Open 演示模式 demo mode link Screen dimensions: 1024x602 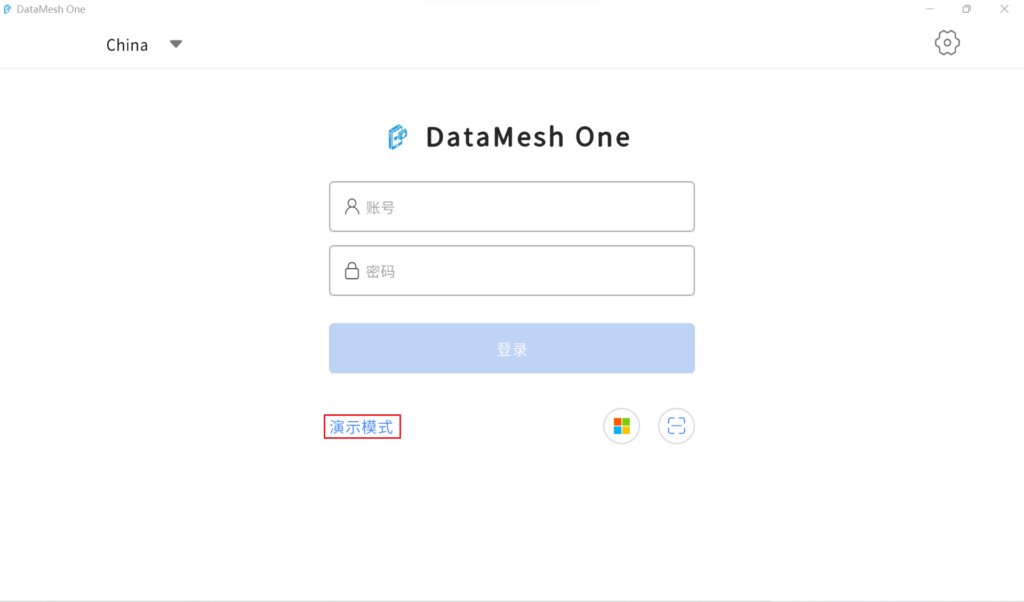361,427
